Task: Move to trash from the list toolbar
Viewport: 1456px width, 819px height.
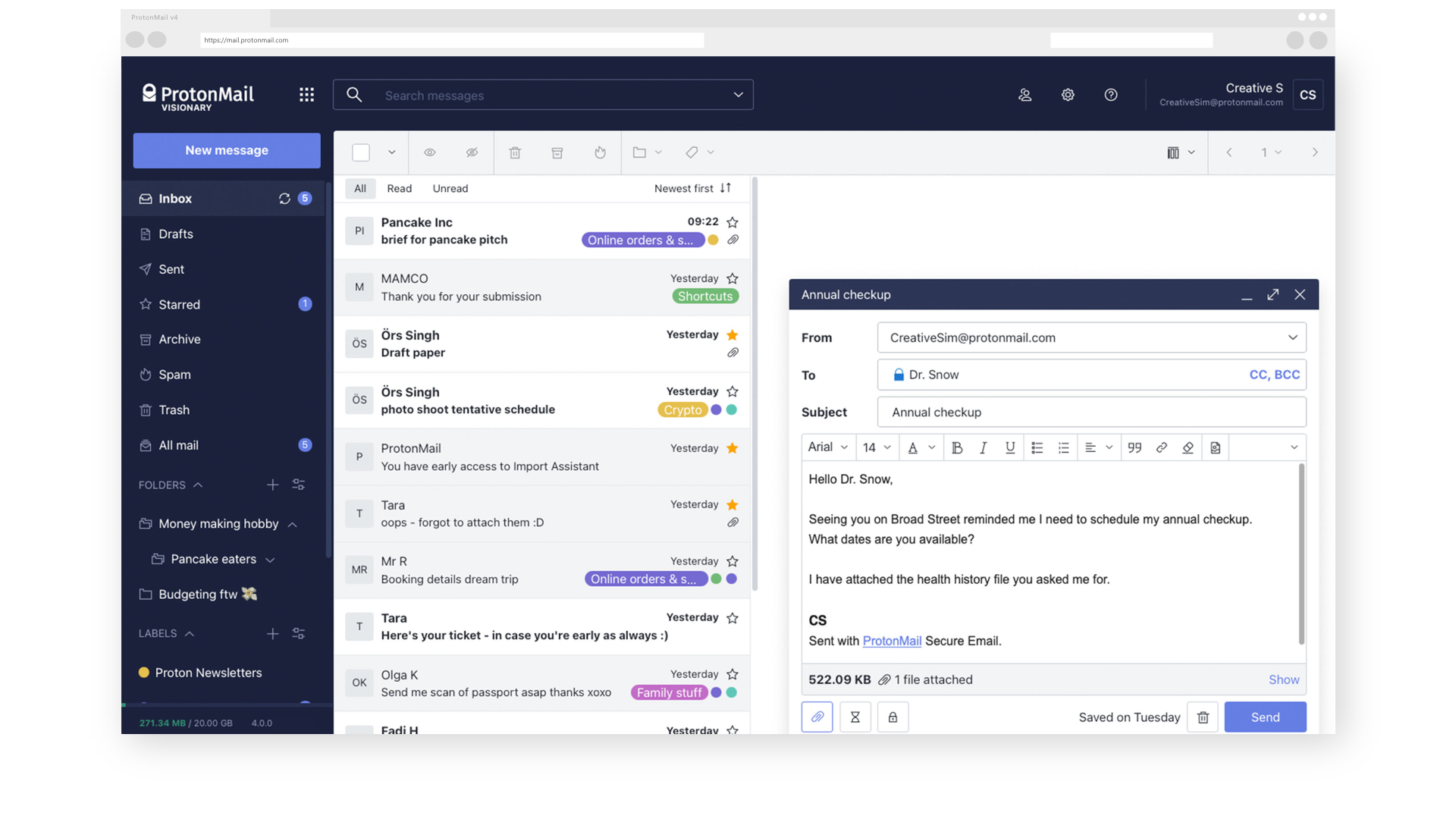Action: (515, 152)
